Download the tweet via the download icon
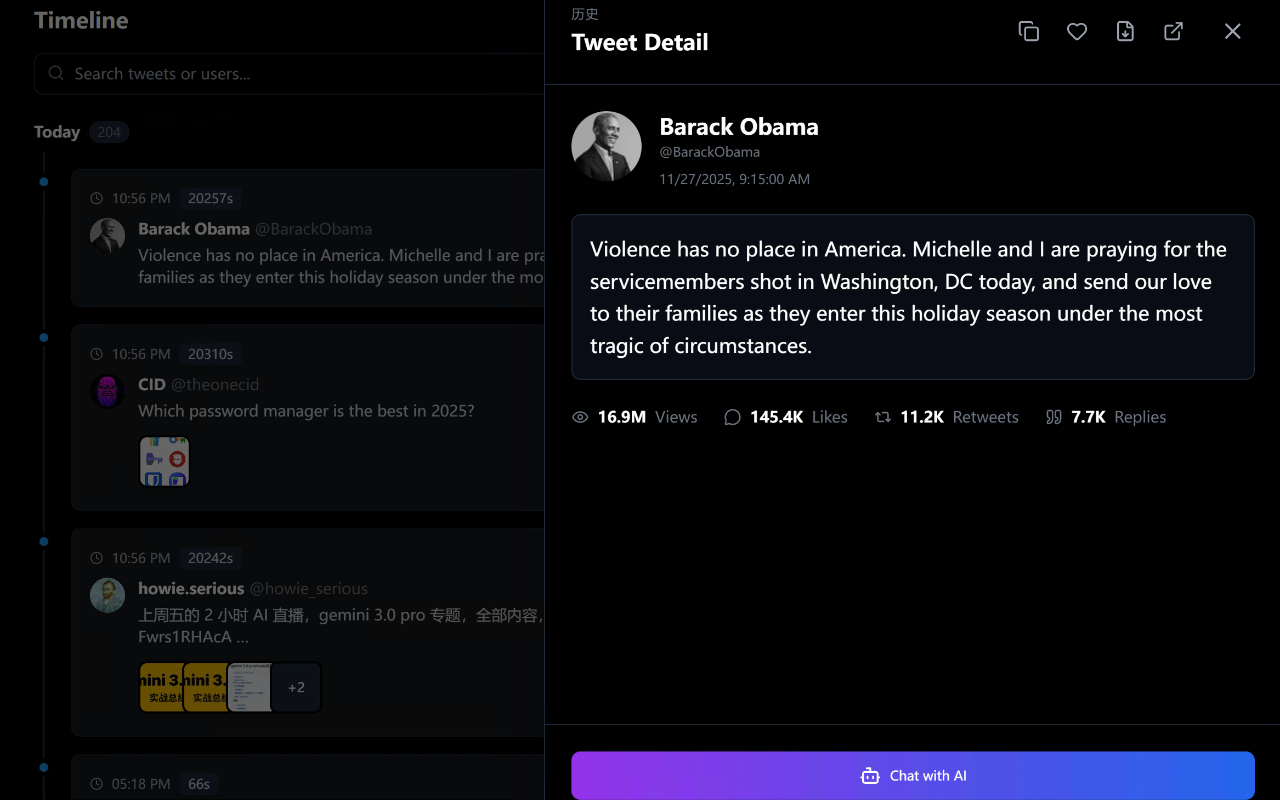The width and height of the screenshot is (1280, 800). (1125, 31)
